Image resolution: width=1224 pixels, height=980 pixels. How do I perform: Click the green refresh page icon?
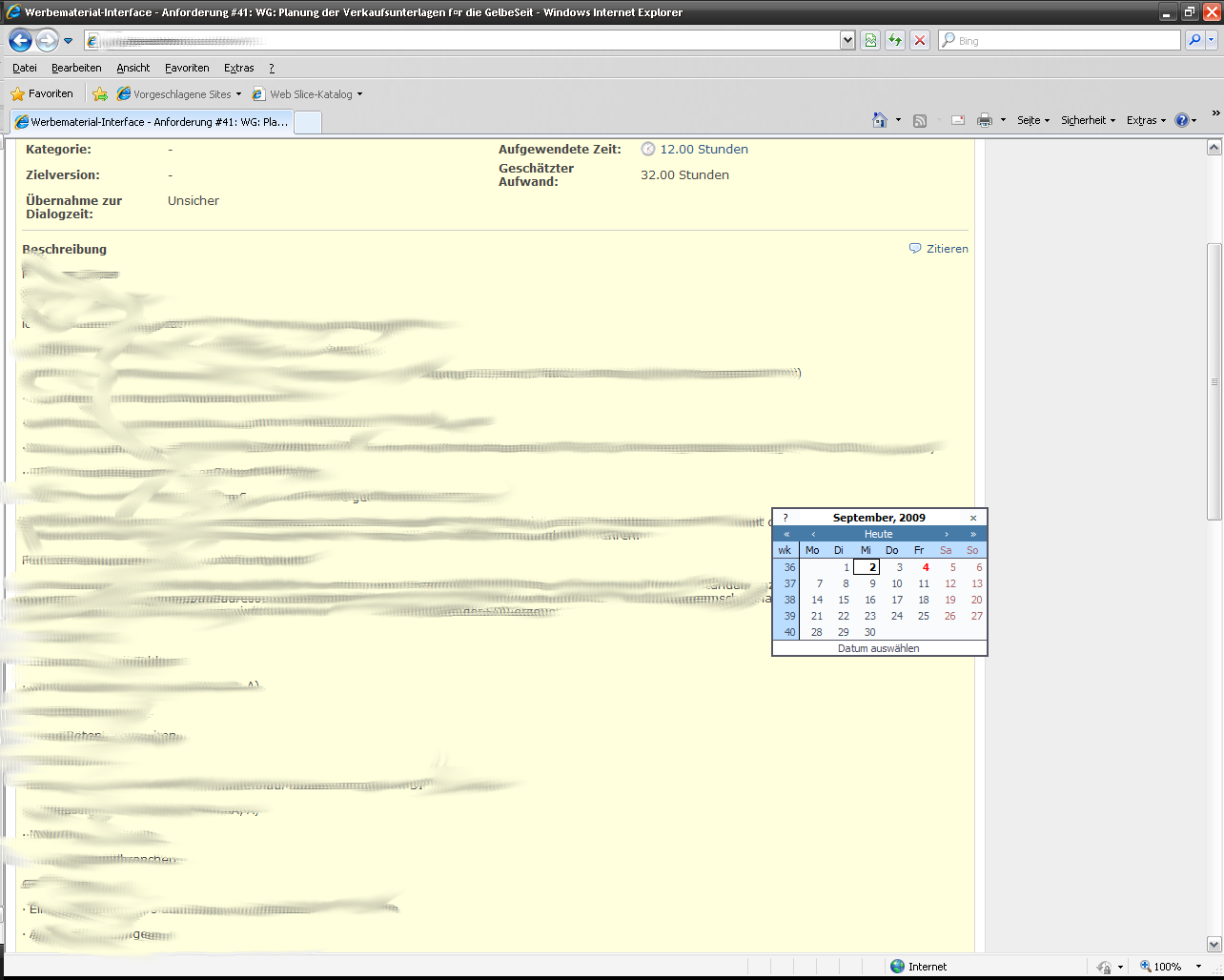[x=894, y=40]
